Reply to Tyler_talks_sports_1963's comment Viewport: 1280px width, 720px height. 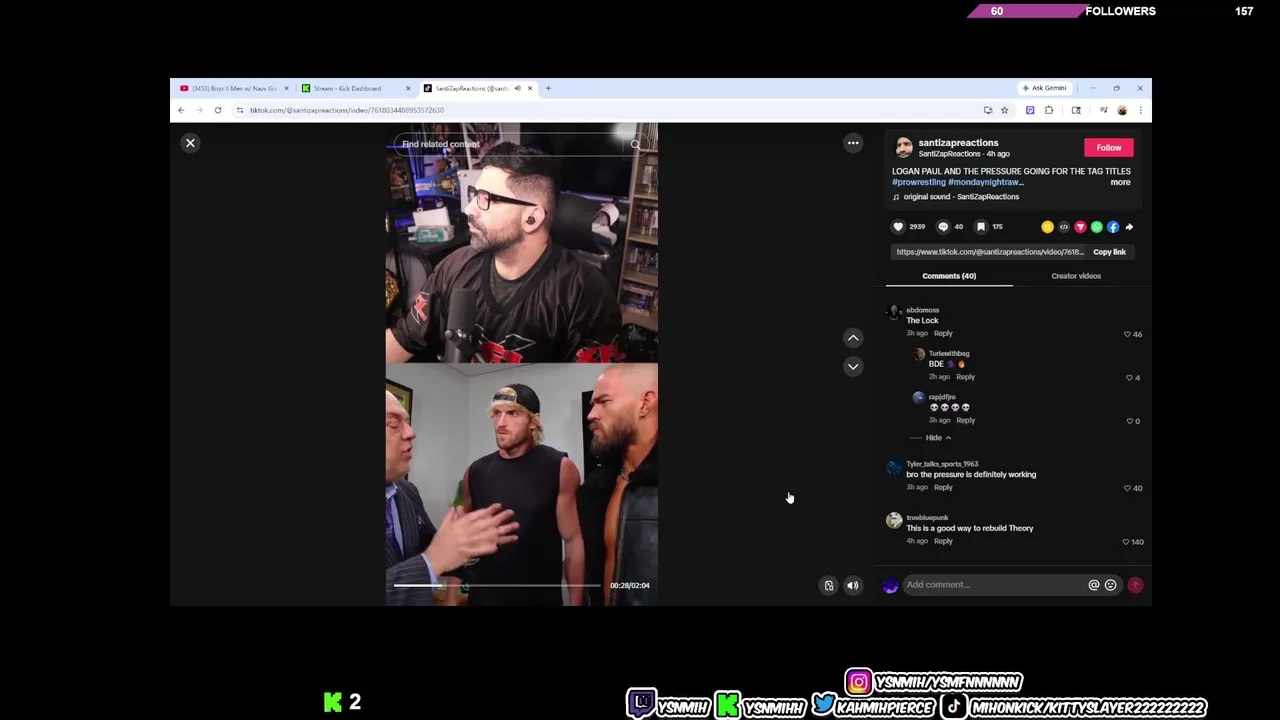click(x=943, y=487)
